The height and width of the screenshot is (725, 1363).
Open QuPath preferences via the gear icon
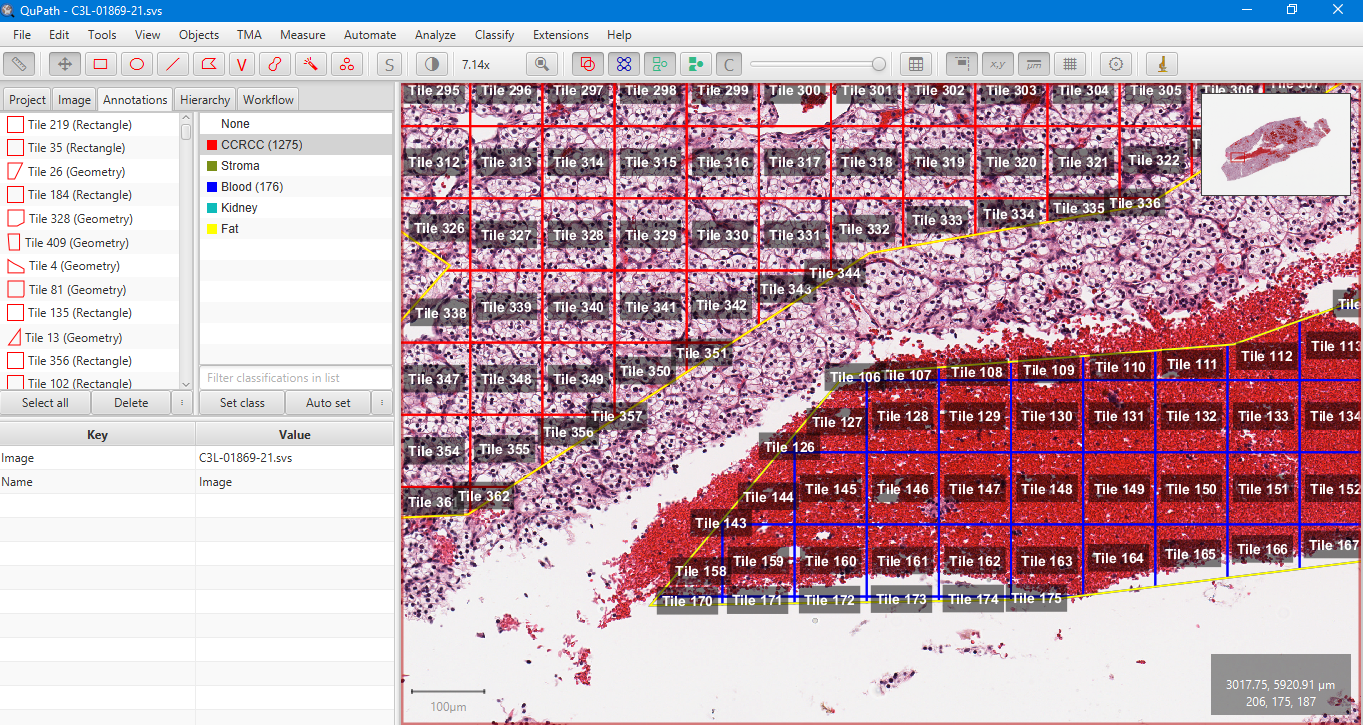(1115, 63)
